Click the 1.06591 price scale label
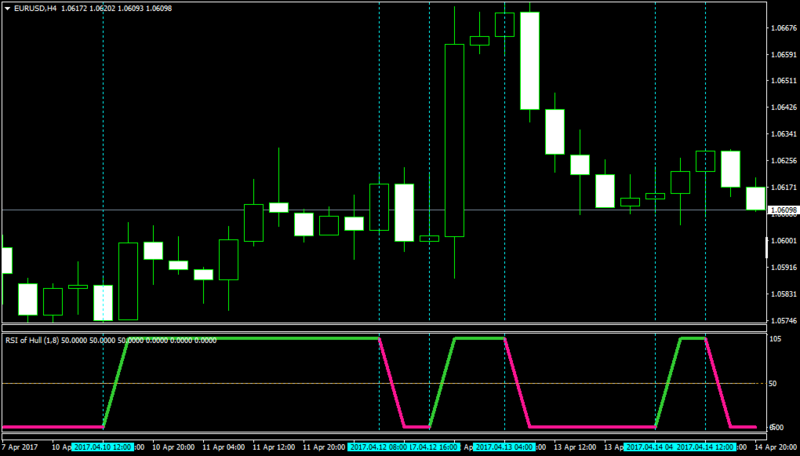The width and height of the screenshot is (800, 456). click(785, 55)
